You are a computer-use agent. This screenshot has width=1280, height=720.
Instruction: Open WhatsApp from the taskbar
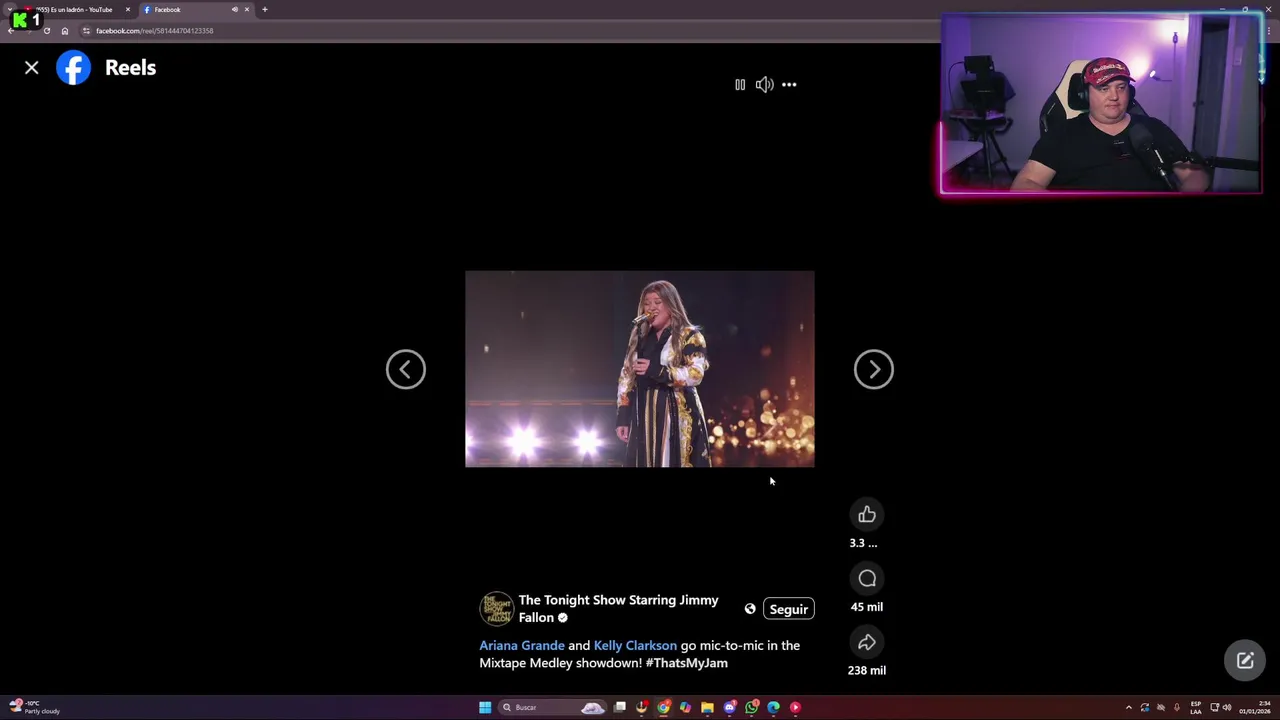point(751,708)
